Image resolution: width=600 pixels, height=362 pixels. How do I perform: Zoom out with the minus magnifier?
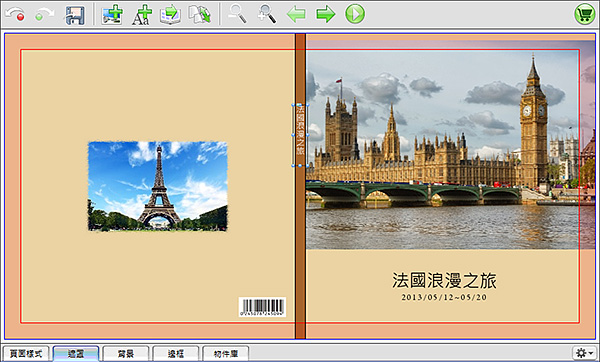click(x=237, y=14)
